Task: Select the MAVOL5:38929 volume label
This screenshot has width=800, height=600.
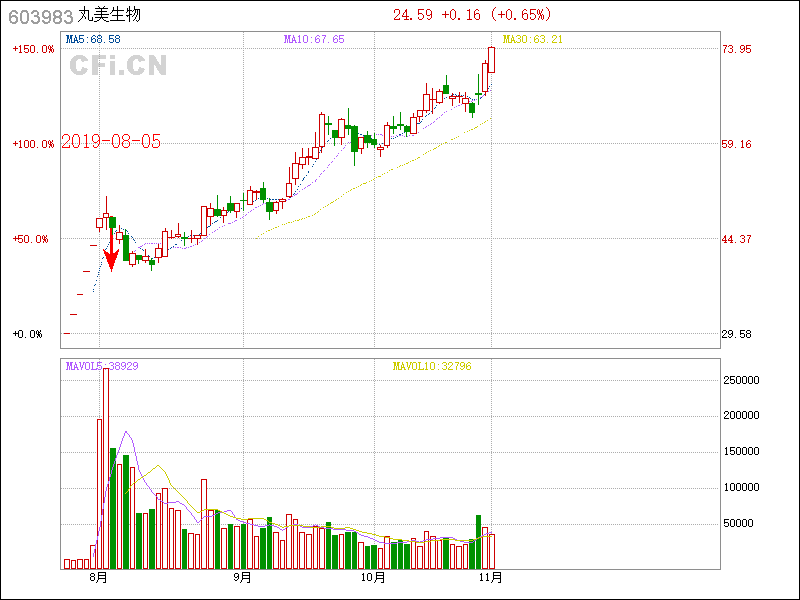Action: coord(102,366)
